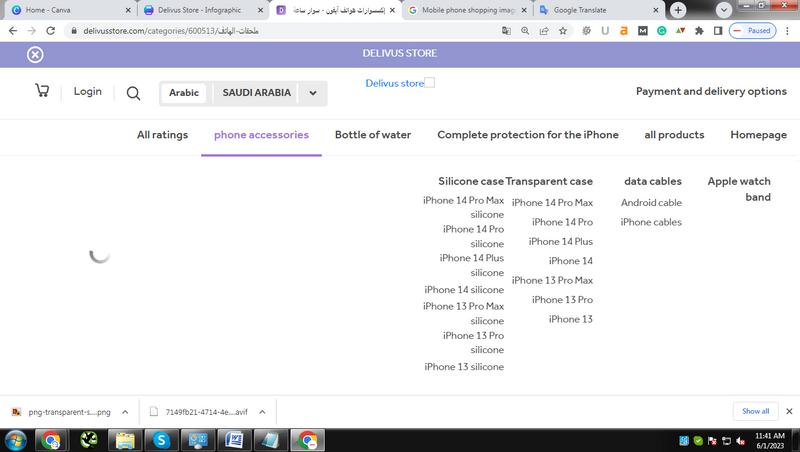The height and width of the screenshot is (452, 800).
Task: Open the data cables category heading
Action: pyautogui.click(x=653, y=181)
